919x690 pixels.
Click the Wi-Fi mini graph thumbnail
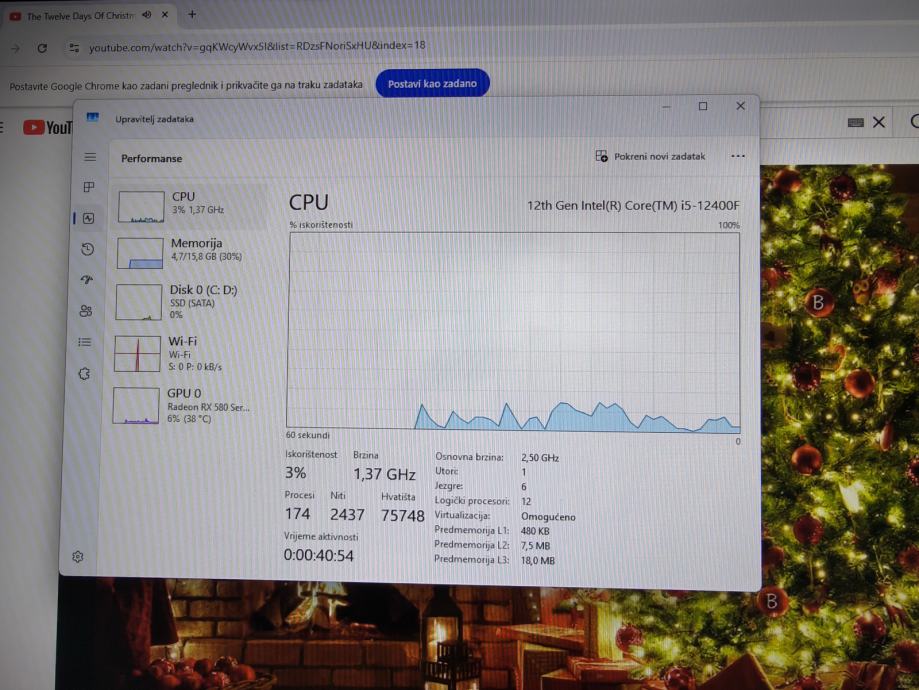click(137, 354)
